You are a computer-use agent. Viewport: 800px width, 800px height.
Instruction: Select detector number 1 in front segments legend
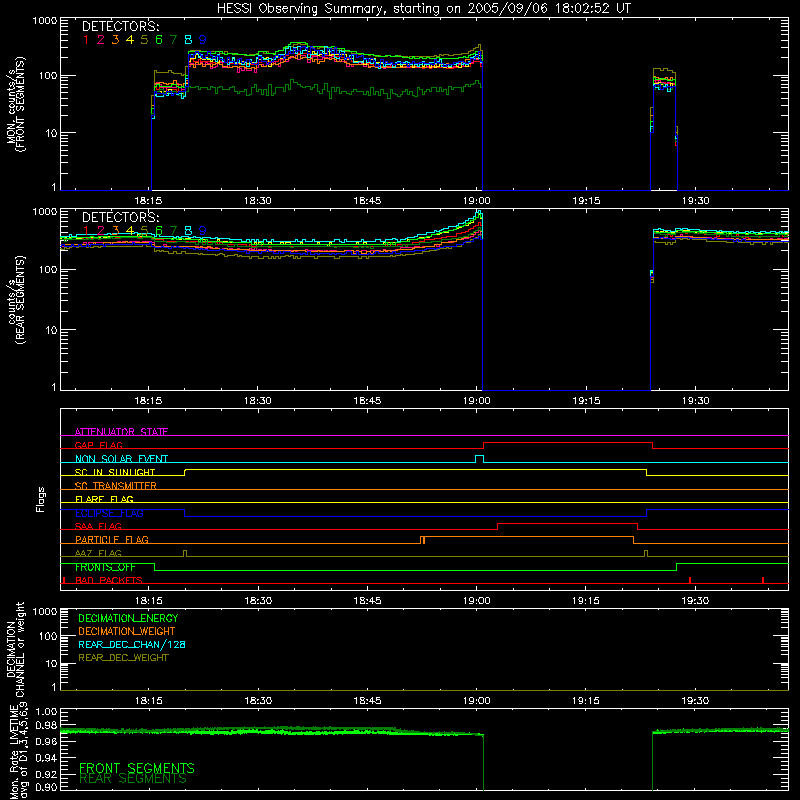pos(86,40)
